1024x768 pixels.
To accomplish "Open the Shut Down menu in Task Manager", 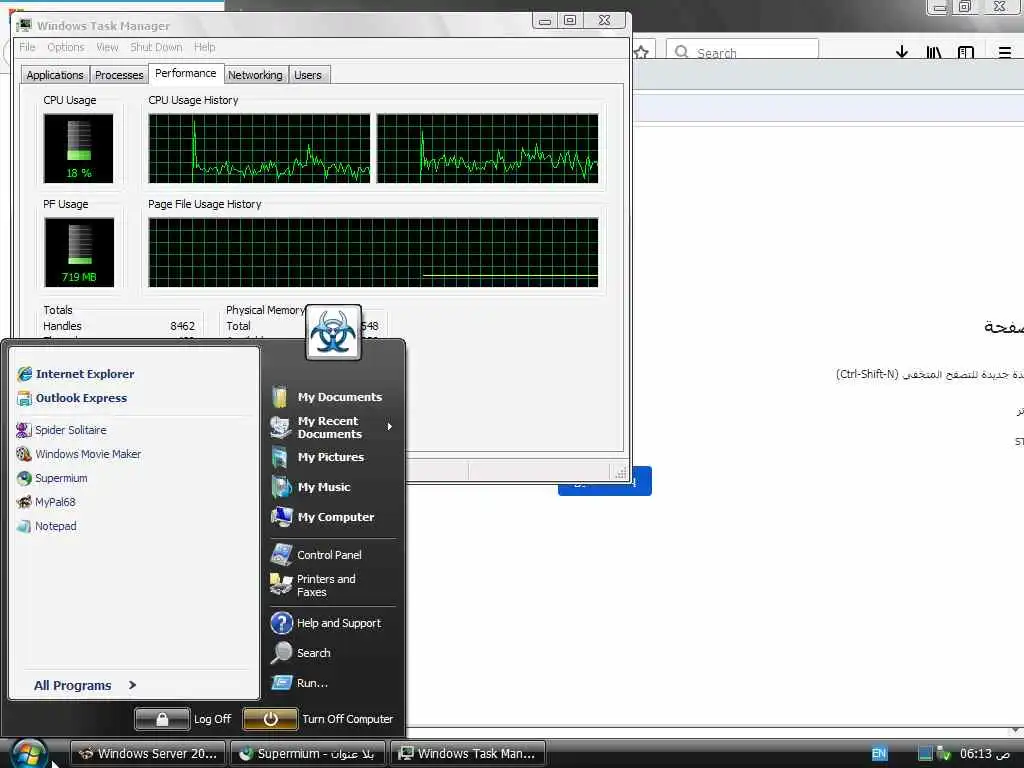I will (x=156, y=47).
